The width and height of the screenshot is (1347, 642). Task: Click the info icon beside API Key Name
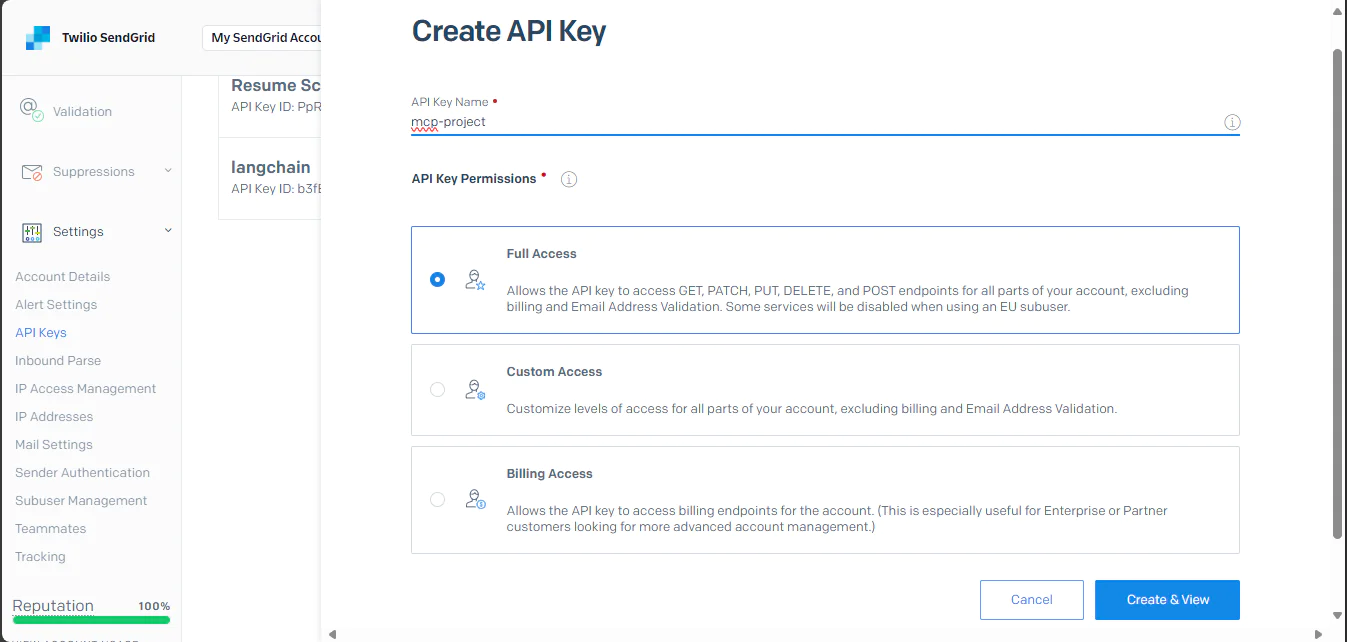[x=1232, y=122]
